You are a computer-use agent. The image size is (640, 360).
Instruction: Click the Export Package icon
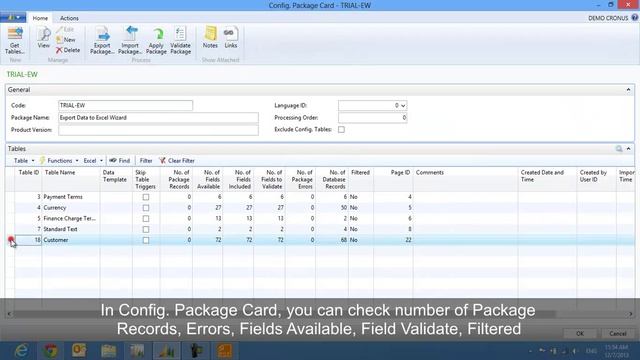(x=102, y=41)
